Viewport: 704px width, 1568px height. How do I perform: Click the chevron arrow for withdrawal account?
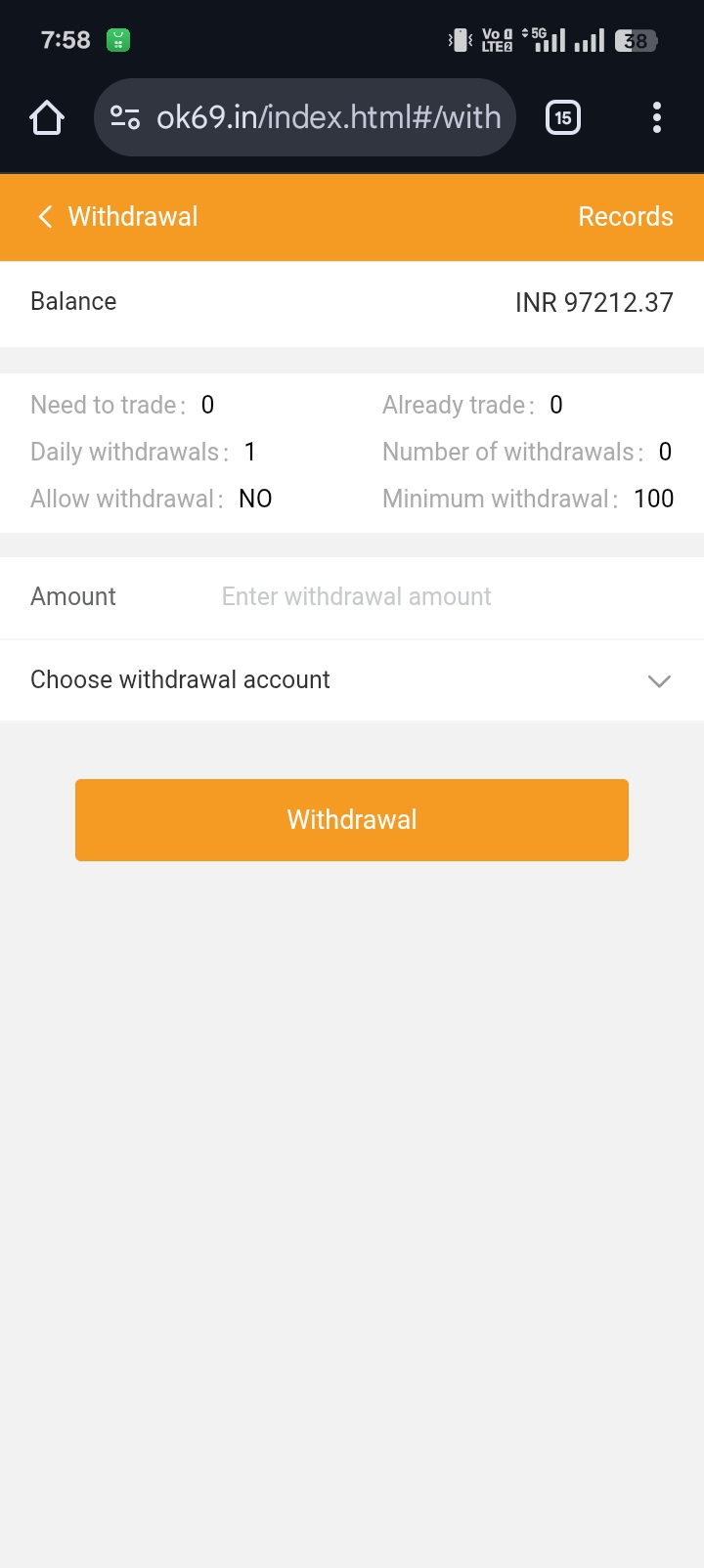(x=659, y=680)
